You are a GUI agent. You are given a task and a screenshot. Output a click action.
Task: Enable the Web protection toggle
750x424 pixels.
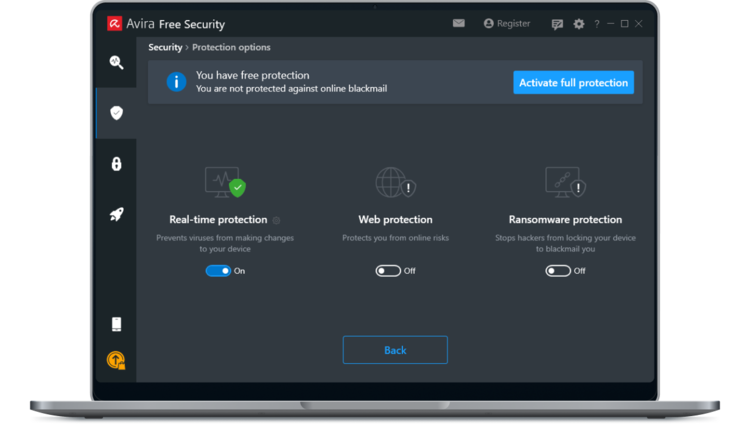(x=388, y=271)
